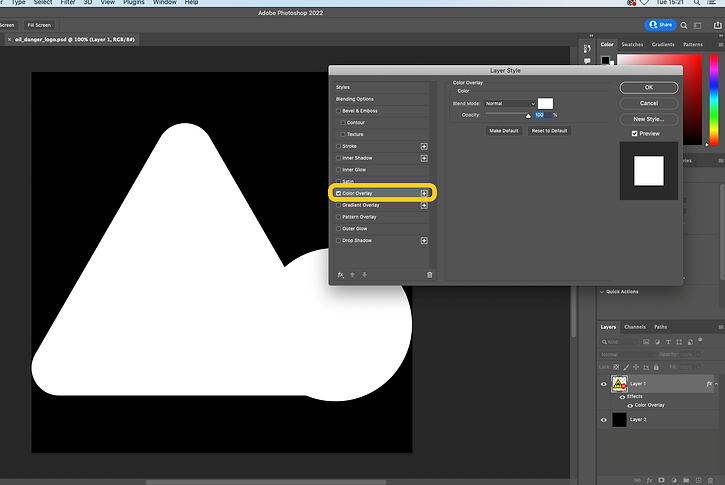
Task: Click the fx menu icon in Layer Style dialog
Action: [x=341, y=275]
